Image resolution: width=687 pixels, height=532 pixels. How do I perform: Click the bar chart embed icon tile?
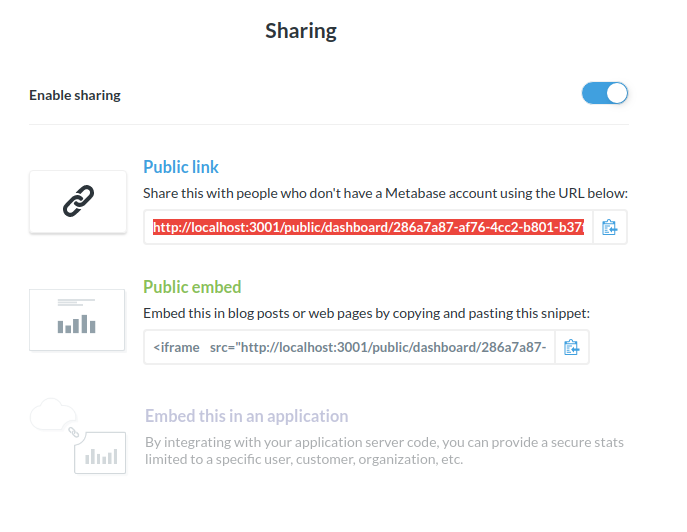77,320
